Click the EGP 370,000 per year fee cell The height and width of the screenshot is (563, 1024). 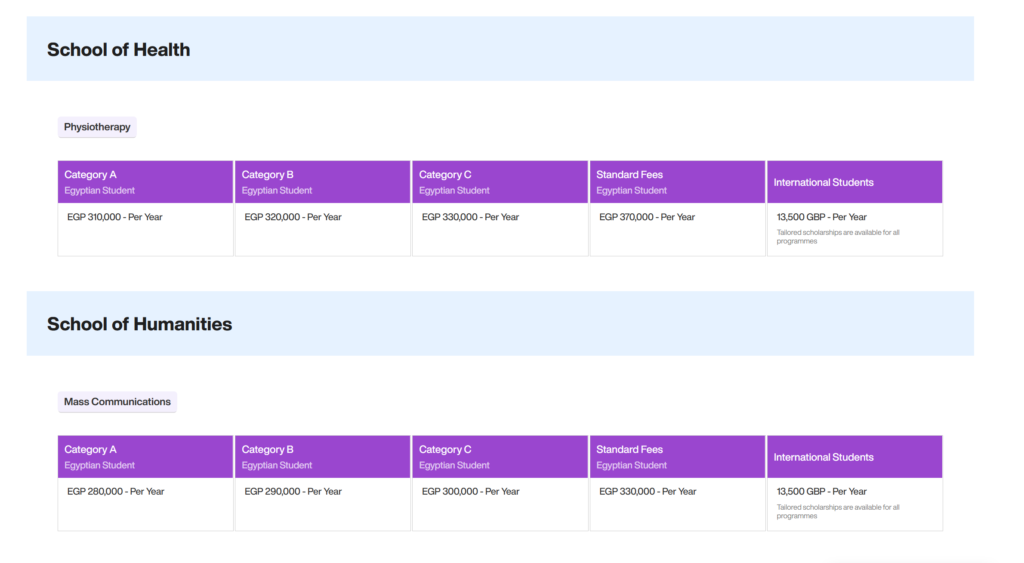(x=647, y=217)
